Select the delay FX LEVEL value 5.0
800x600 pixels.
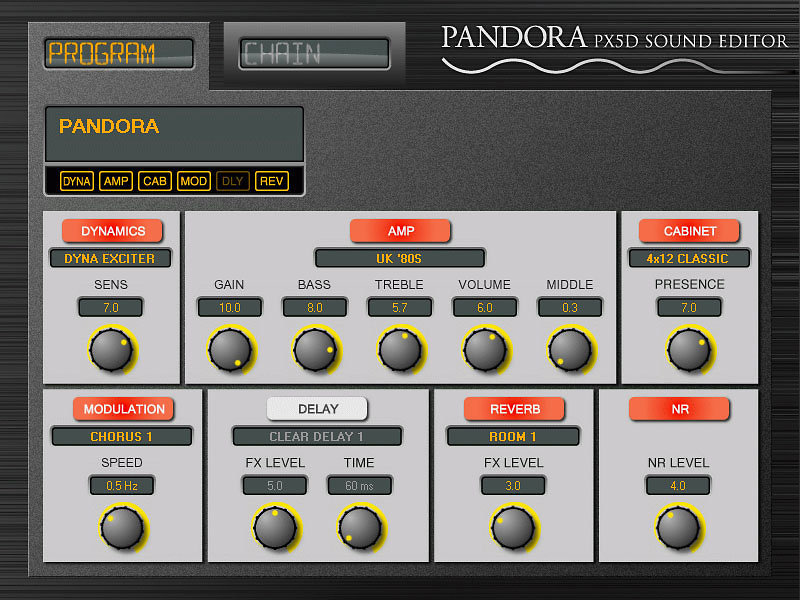(x=275, y=486)
